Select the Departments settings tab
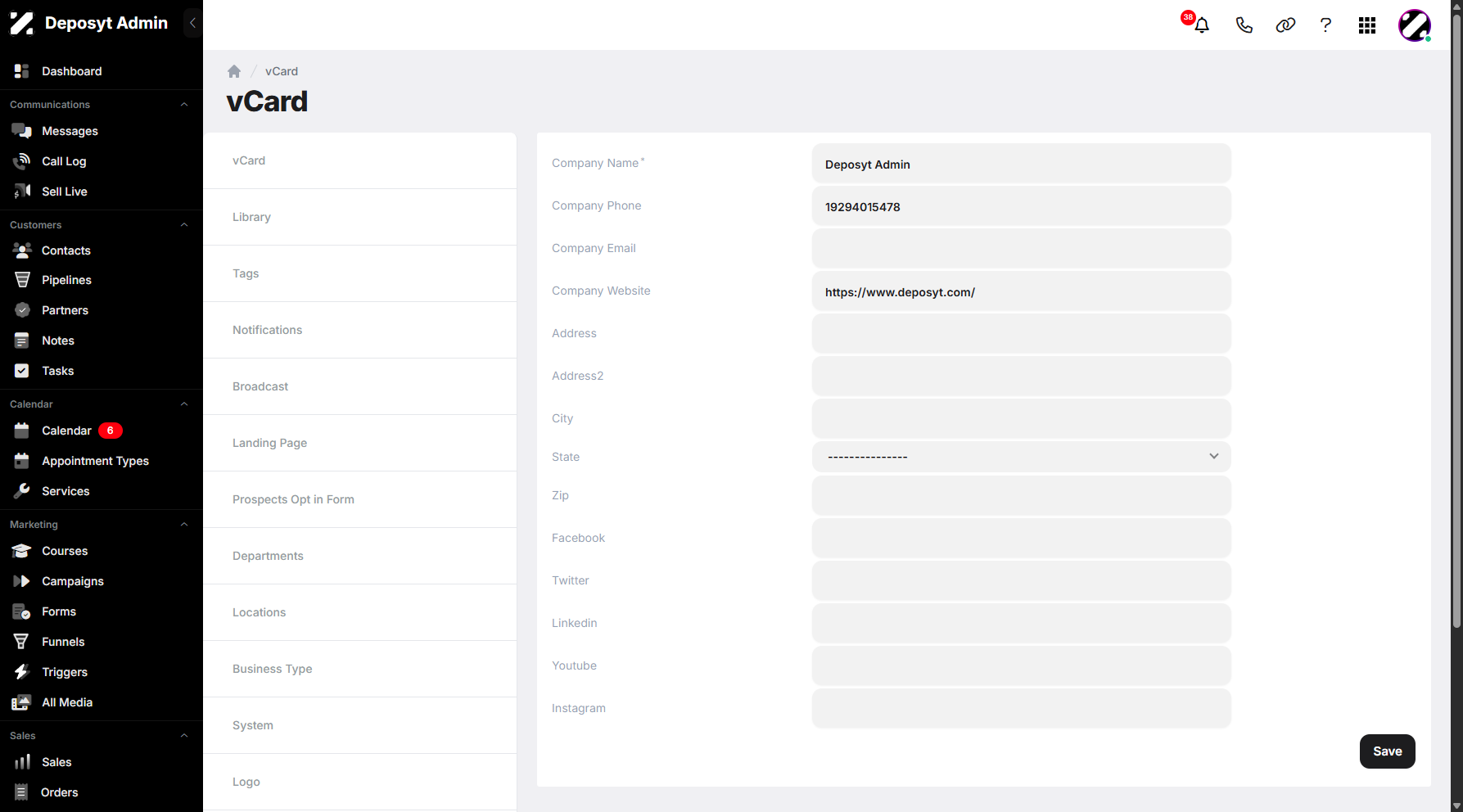This screenshot has height=812, width=1463. click(360, 556)
